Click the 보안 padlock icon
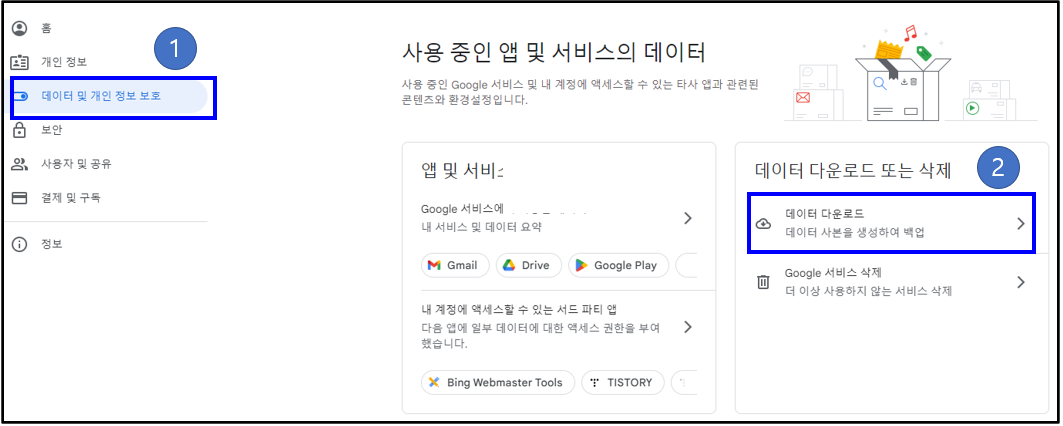 pyautogui.click(x=20, y=130)
